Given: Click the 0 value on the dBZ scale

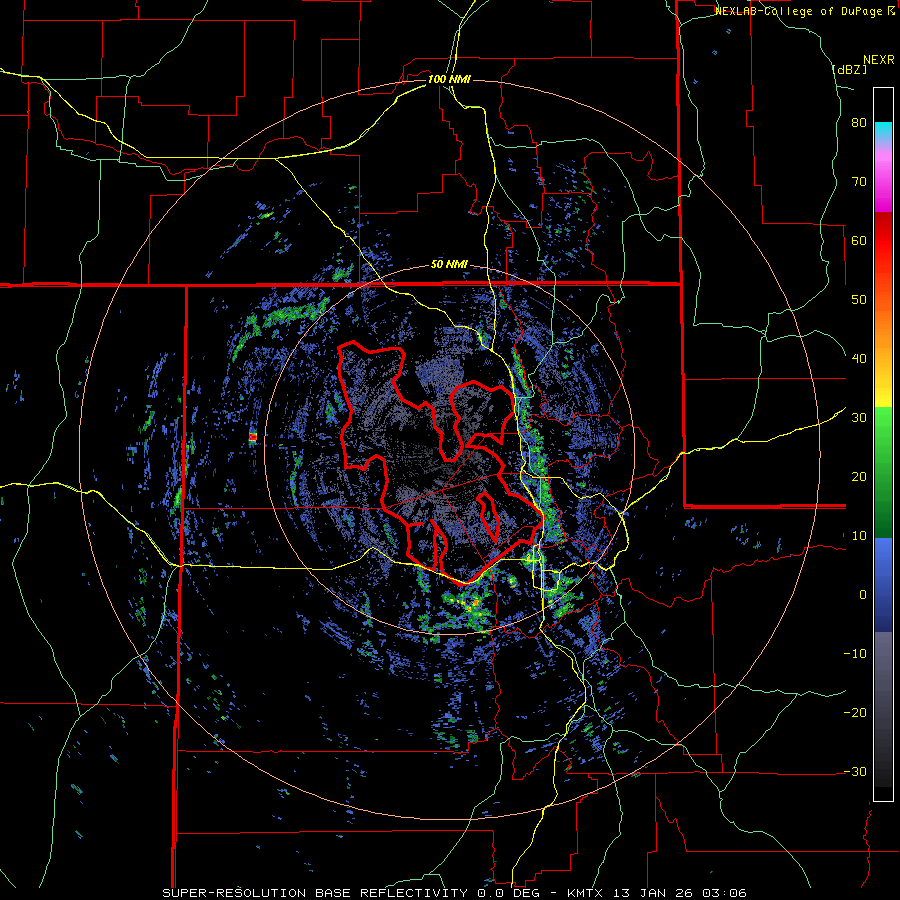Looking at the screenshot, I should (863, 595).
